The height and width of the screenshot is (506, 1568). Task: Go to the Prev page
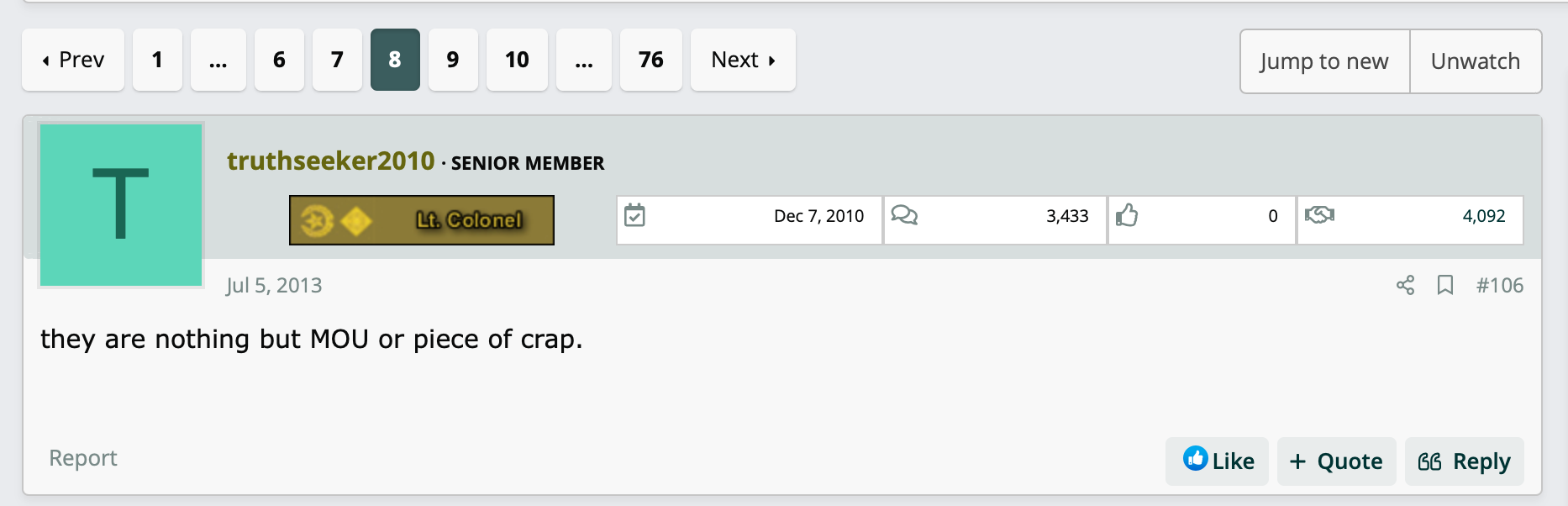pos(73,60)
